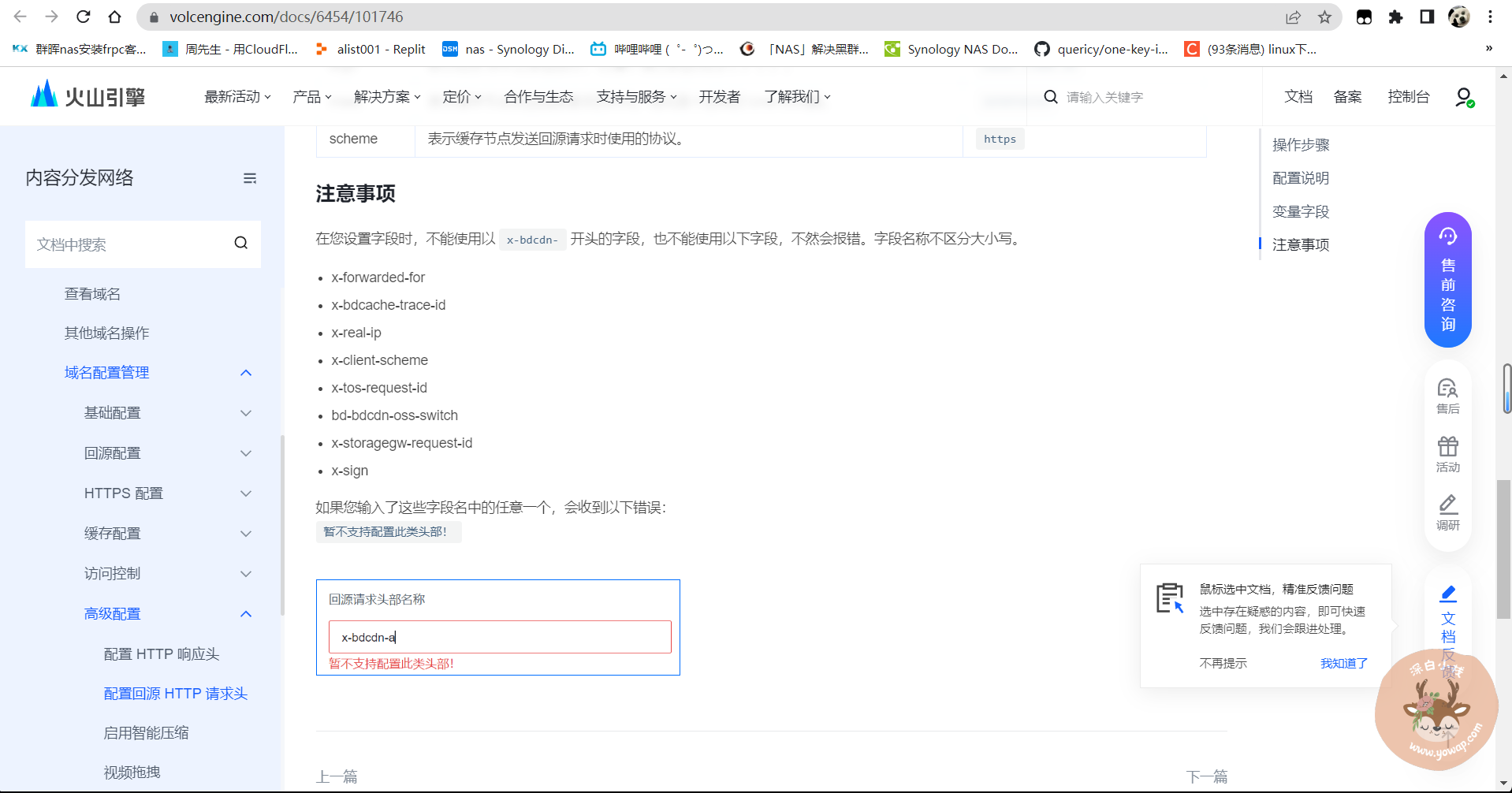This screenshot has width=1512, height=793.
Task: Jump to 变量字段 in page outline
Action: (x=1301, y=211)
